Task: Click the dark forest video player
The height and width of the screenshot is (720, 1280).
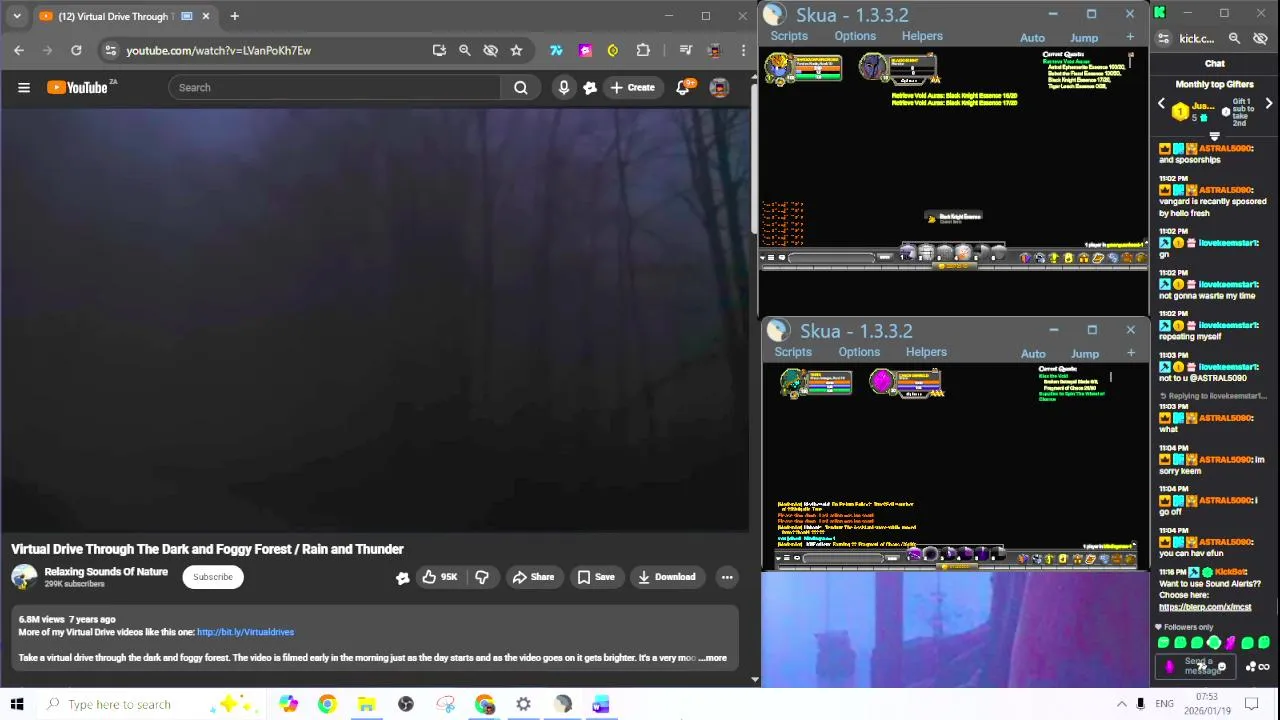Action: [x=375, y=320]
